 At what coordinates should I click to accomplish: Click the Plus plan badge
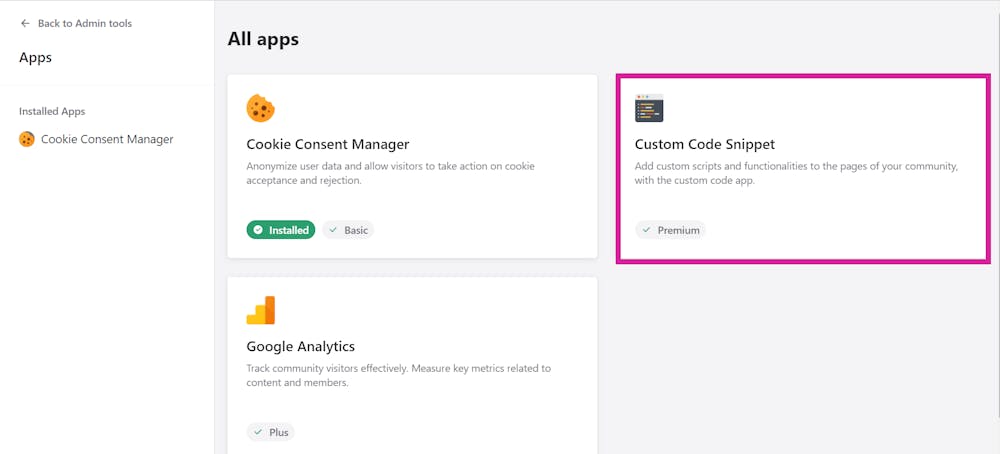pyautogui.click(x=271, y=432)
